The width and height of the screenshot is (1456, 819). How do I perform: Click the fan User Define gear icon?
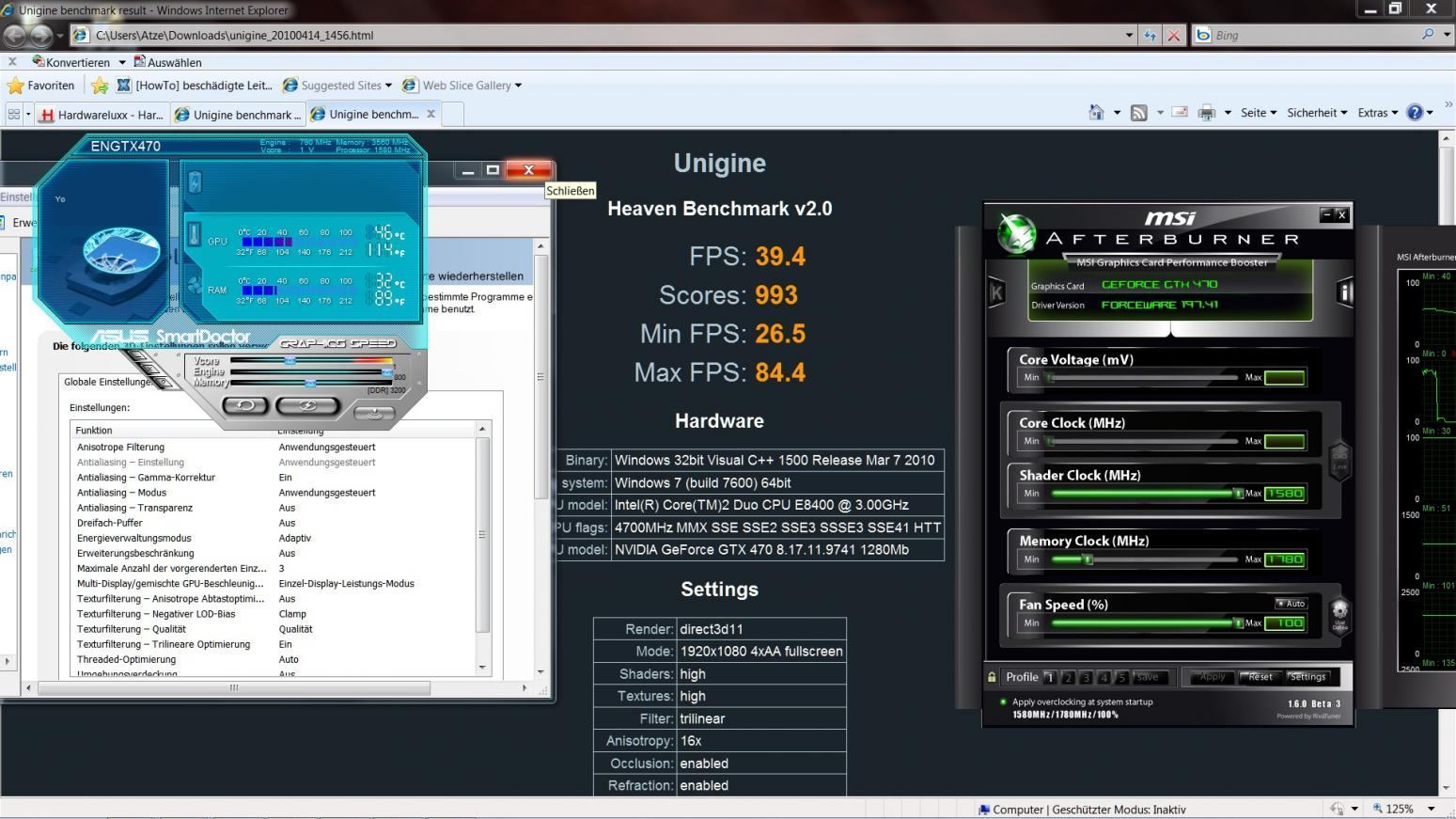click(x=1339, y=615)
